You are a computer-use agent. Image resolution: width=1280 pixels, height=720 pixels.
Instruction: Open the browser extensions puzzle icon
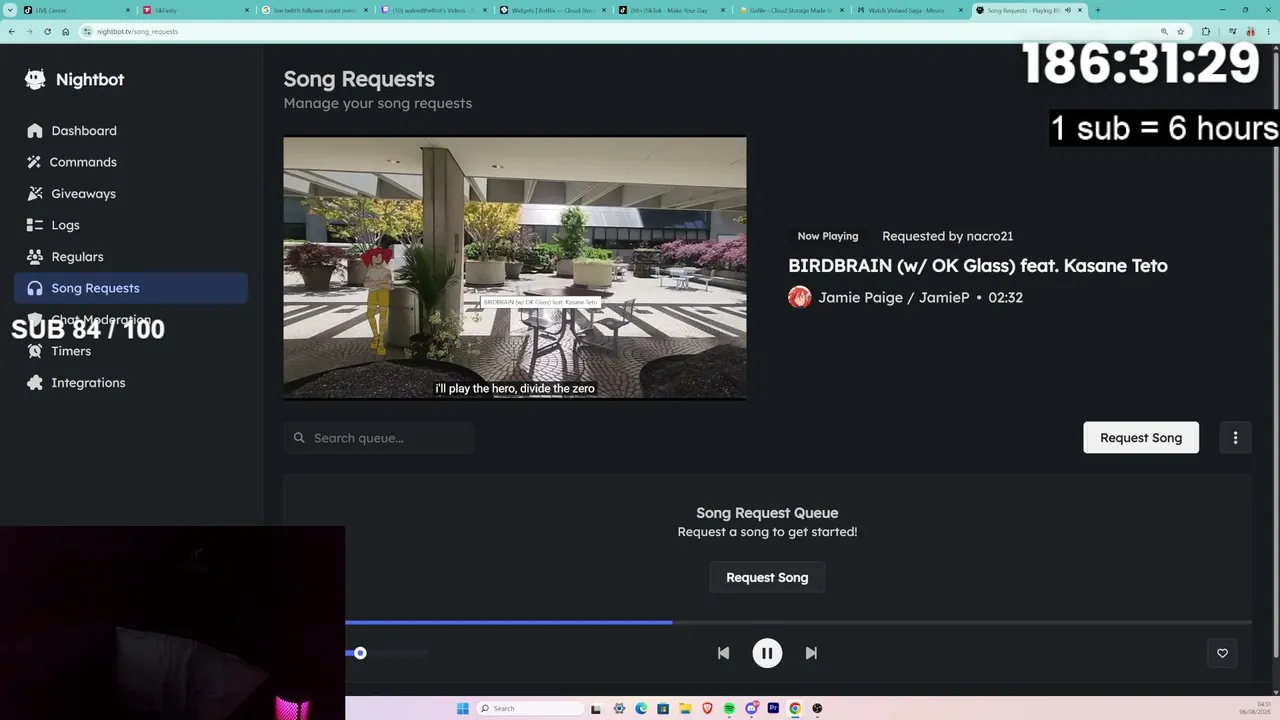point(1205,31)
